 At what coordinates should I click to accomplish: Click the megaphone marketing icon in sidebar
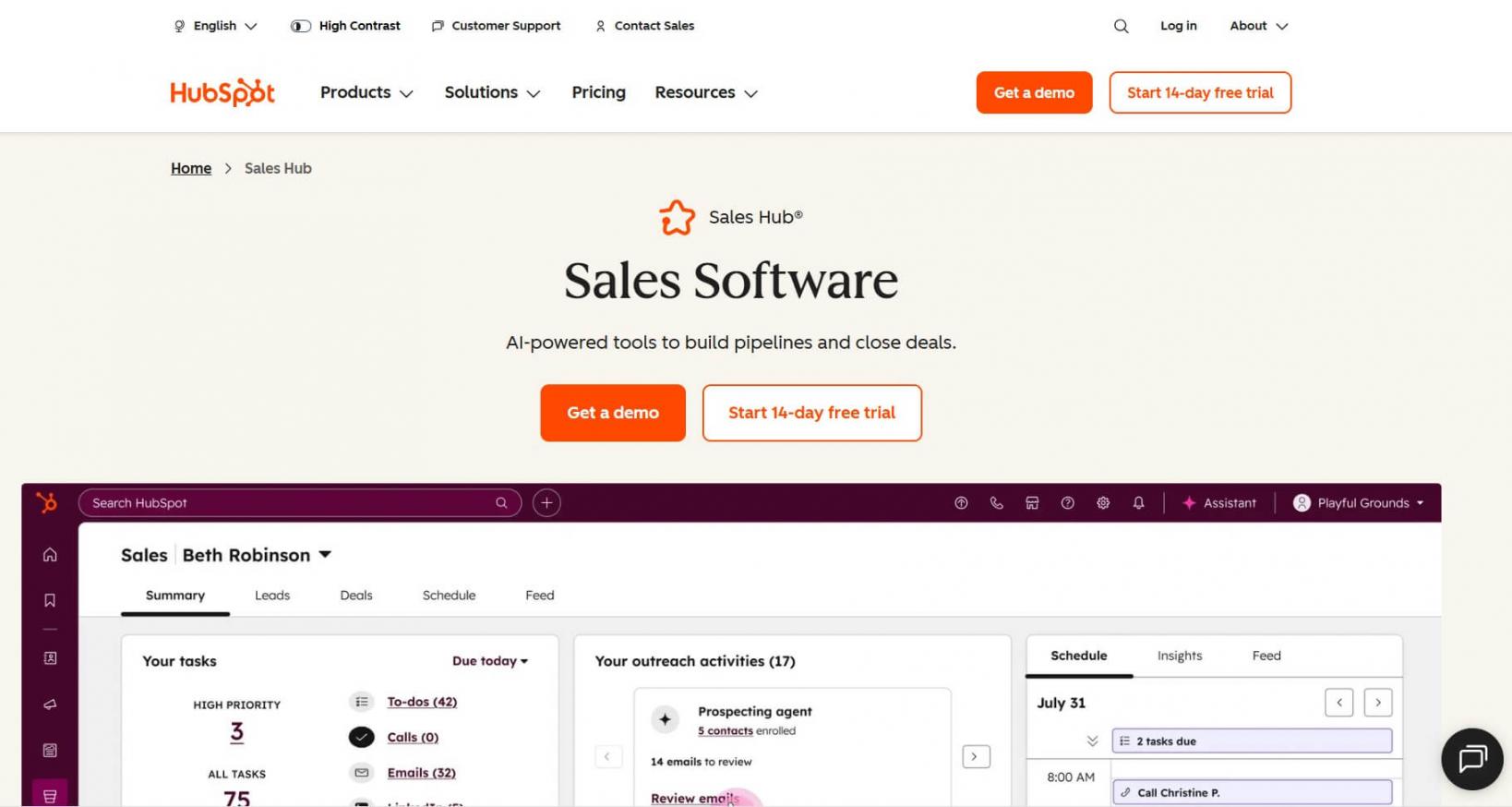click(50, 705)
